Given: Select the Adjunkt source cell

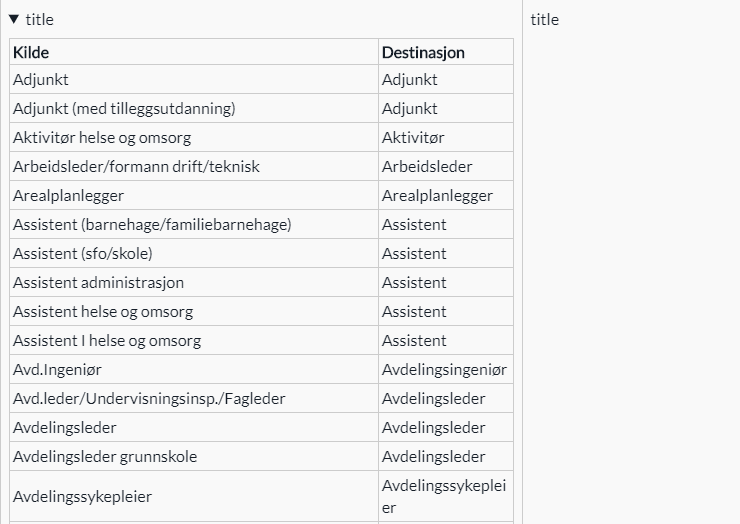Looking at the screenshot, I should [41, 80].
